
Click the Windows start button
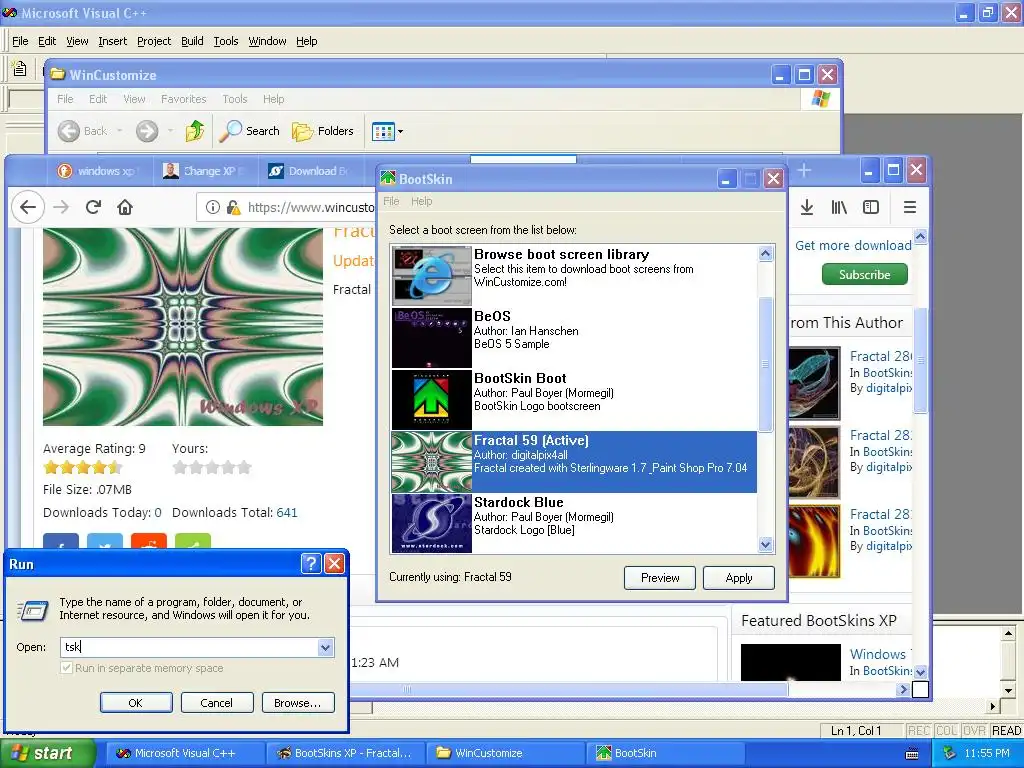[48, 754]
